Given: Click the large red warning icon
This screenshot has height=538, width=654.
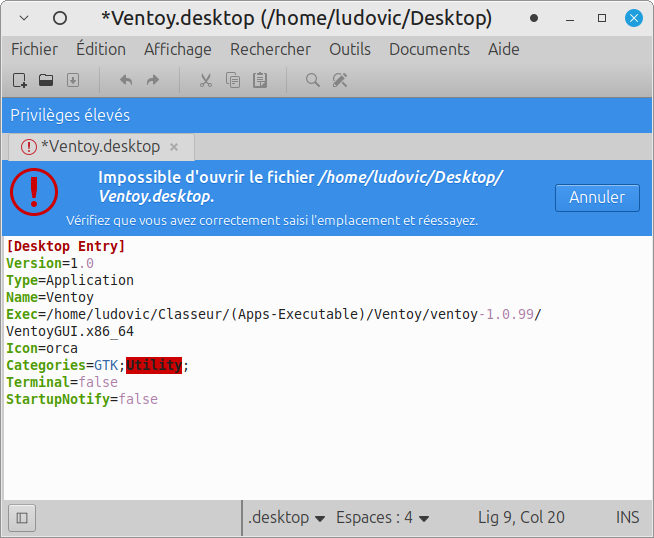Looking at the screenshot, I should [x=34, y=192].
